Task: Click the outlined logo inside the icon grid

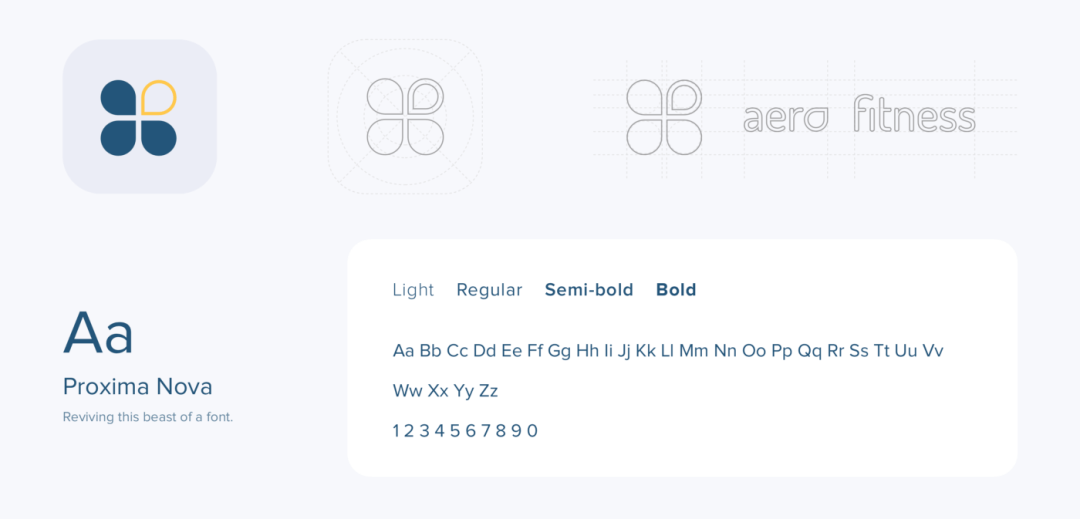Action: click(x=405, y=116)
